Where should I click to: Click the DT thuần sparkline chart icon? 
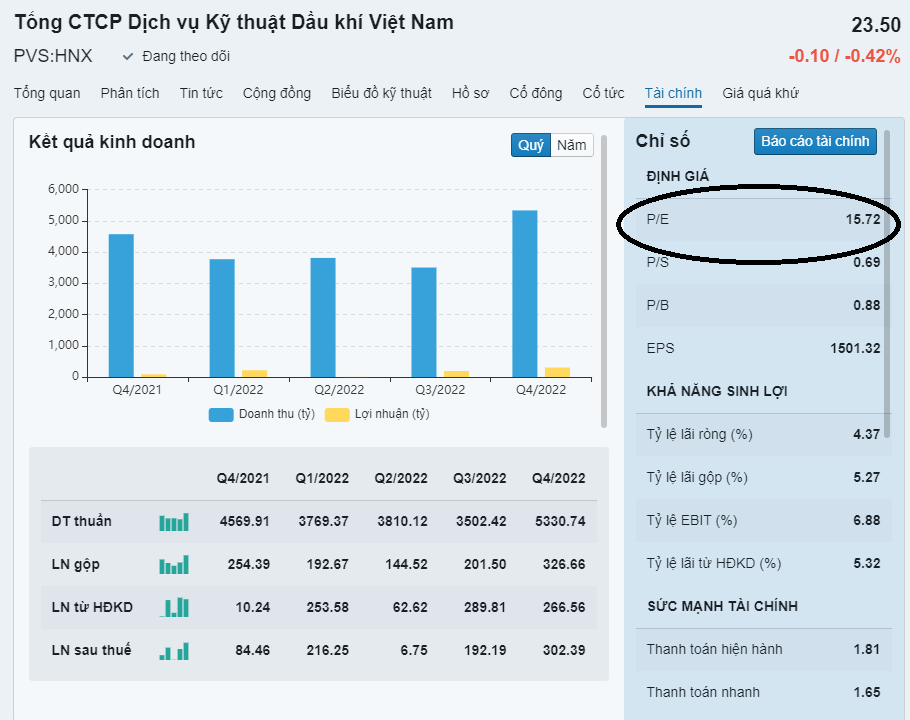point(173,522)
